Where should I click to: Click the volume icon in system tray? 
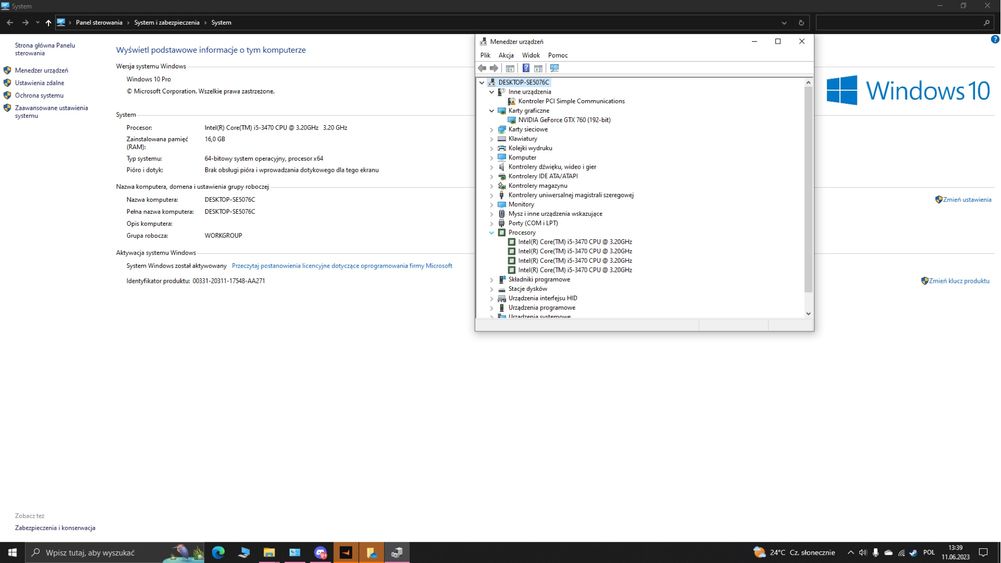pos(862,553)
